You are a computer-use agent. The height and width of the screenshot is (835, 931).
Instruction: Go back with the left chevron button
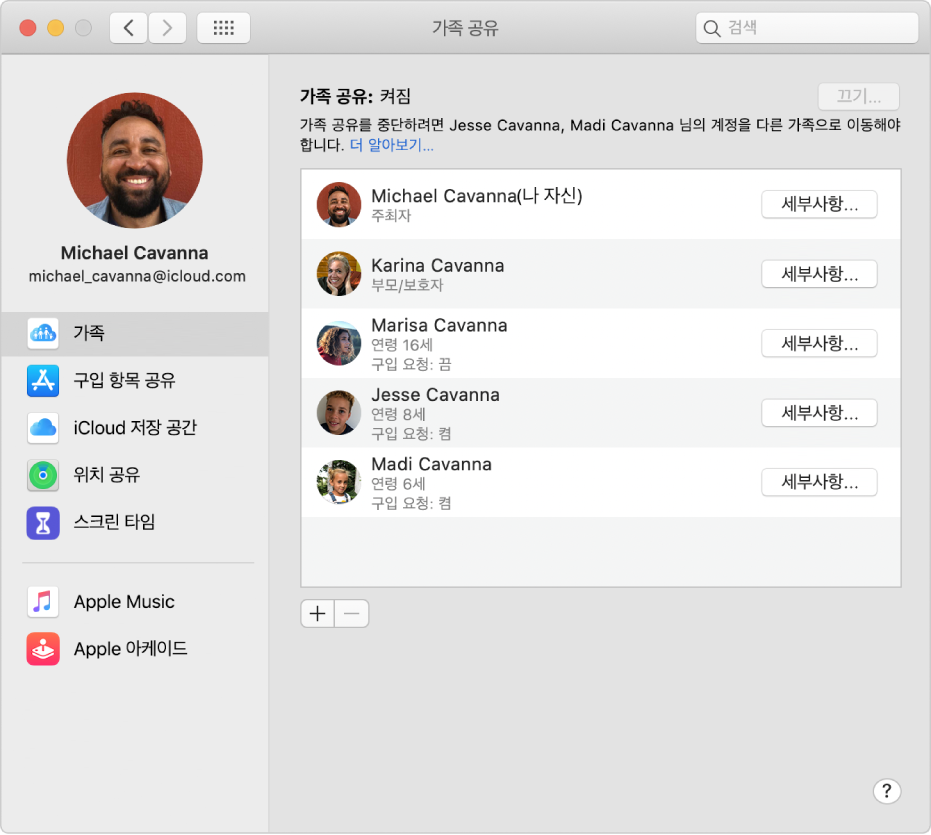click(x=128, y=28)
